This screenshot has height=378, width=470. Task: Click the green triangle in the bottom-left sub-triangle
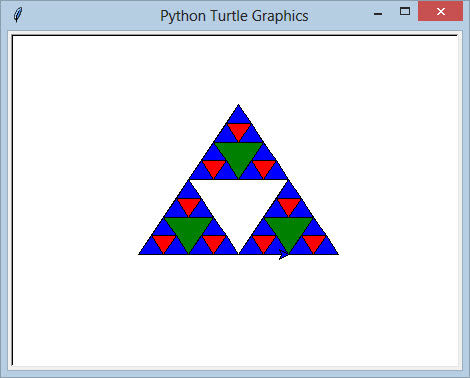point(188,230)
